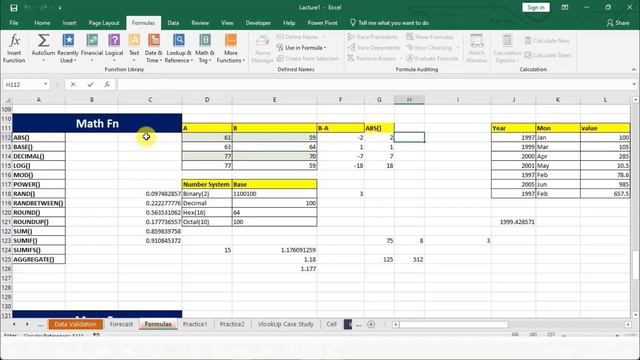Switch to the View tab

pyautogui.click(x=227, y=23)
